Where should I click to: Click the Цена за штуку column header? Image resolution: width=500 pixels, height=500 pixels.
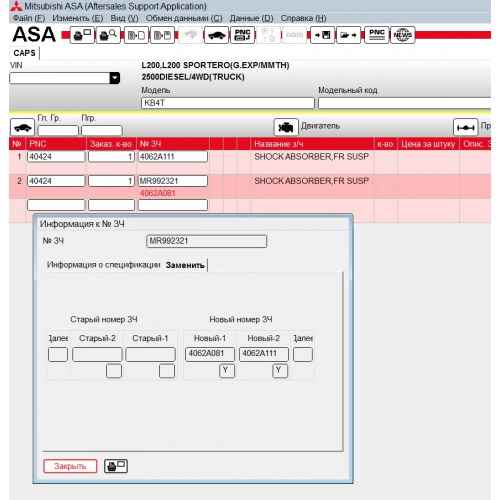[428, 144]
